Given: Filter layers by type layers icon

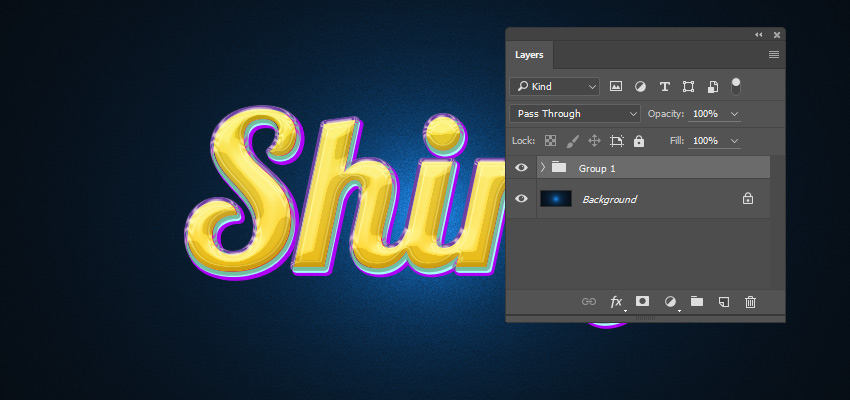Looking at the screenshot, I should tap(665, 87).
